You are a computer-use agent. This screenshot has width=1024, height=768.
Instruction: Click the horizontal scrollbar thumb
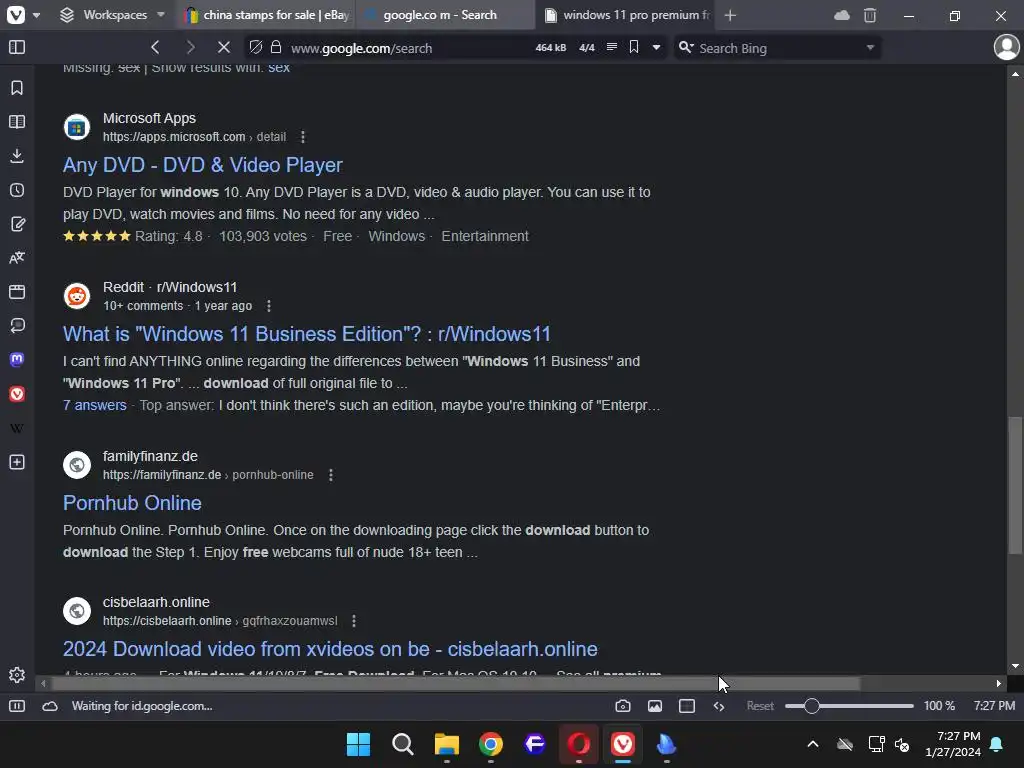pos(456,683)
